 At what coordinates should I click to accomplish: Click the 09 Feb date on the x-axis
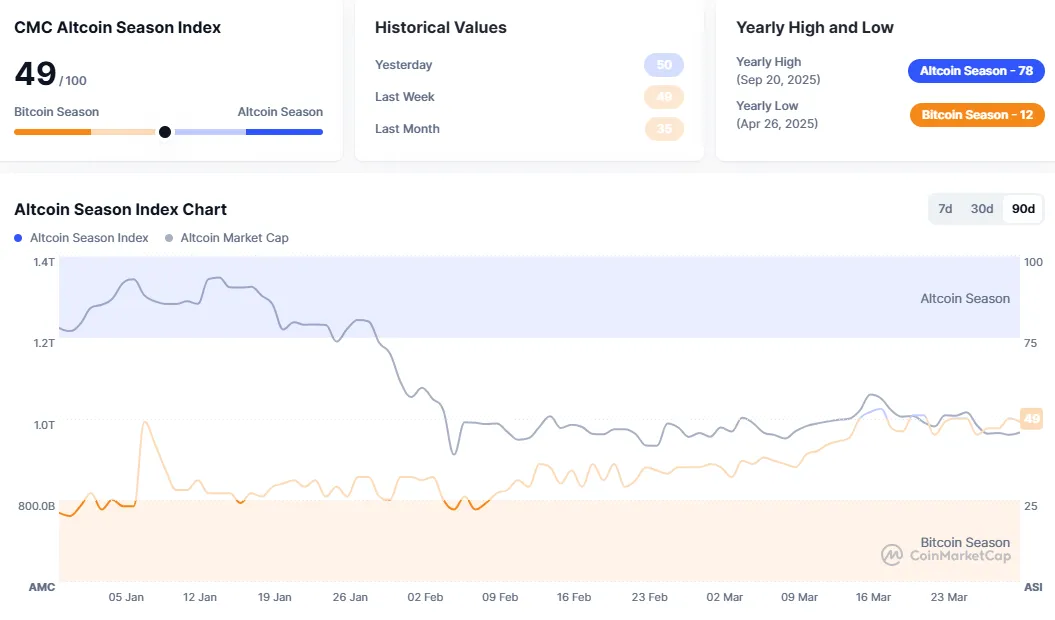tap(500, 597)
